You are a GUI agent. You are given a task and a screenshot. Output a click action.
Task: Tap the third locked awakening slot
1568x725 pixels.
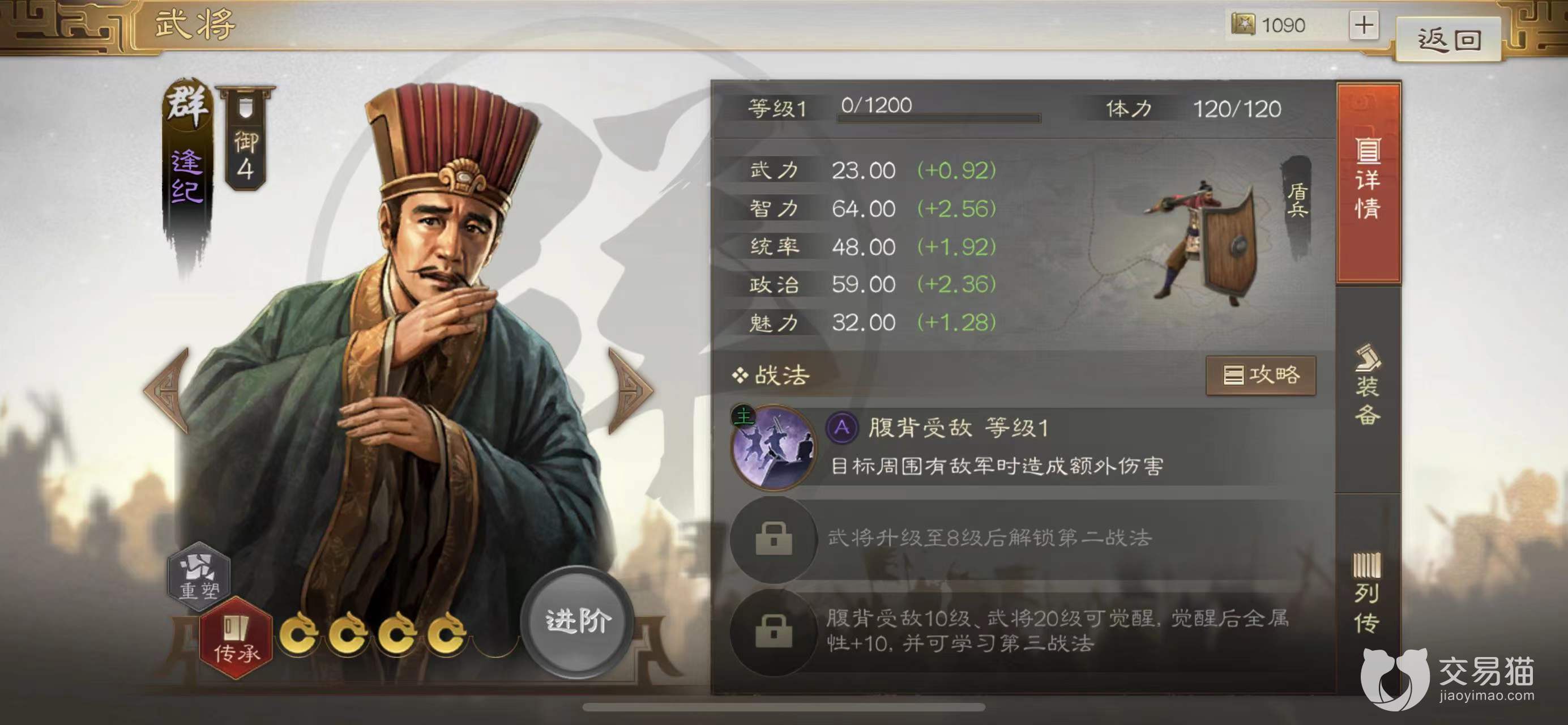[773, 632]
